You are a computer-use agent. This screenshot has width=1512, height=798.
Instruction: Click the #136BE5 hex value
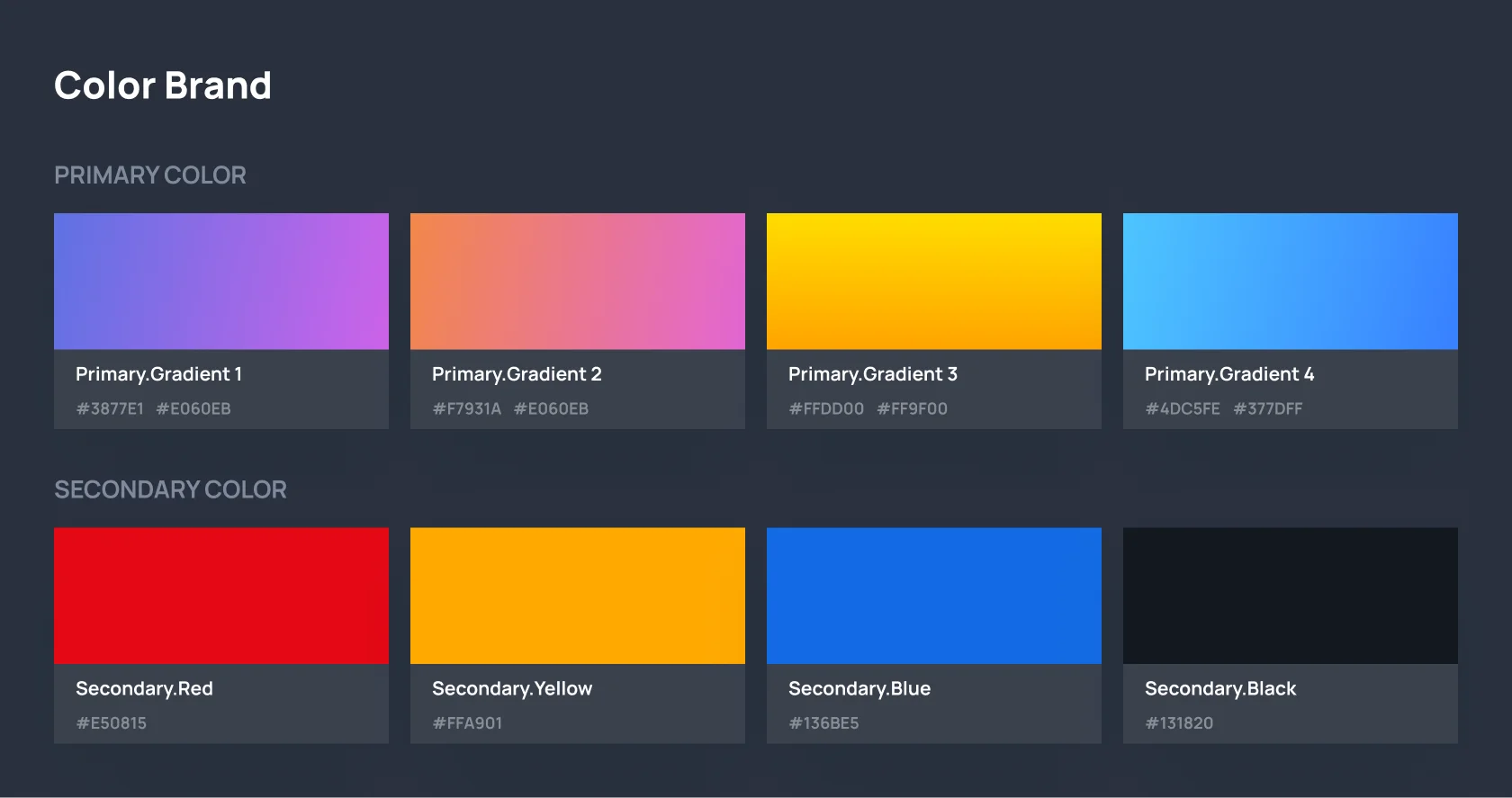823,723
